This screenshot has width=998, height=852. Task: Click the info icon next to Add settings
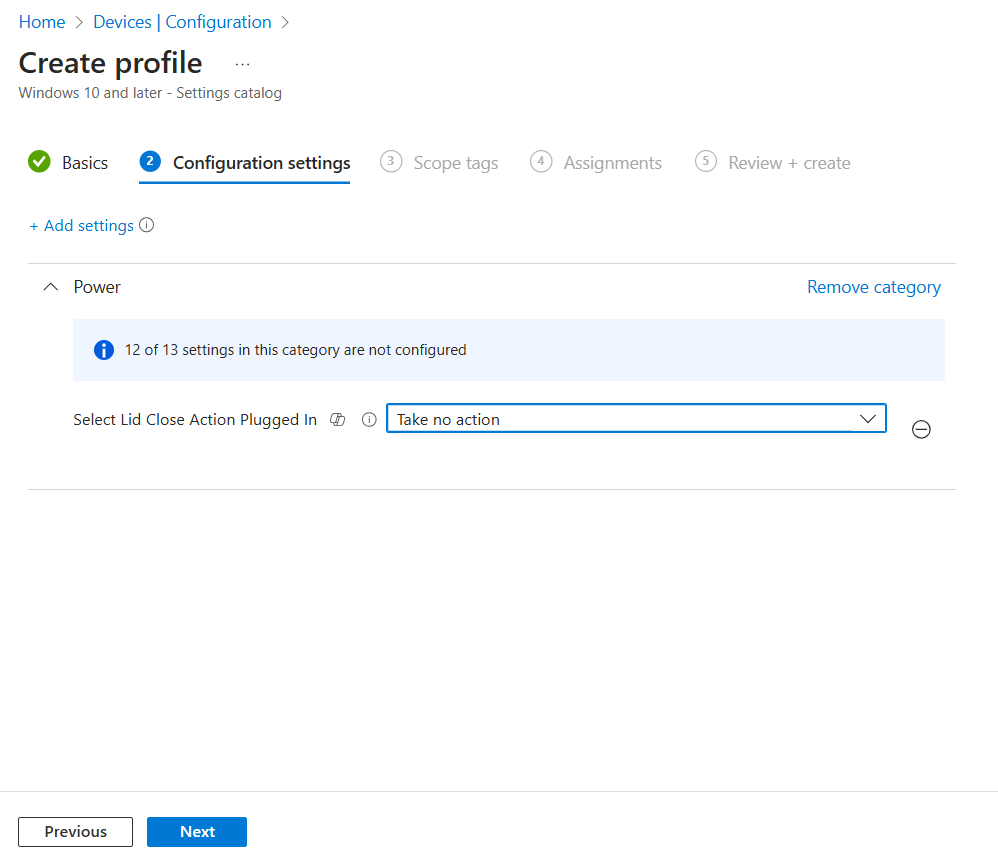(146, 225)
